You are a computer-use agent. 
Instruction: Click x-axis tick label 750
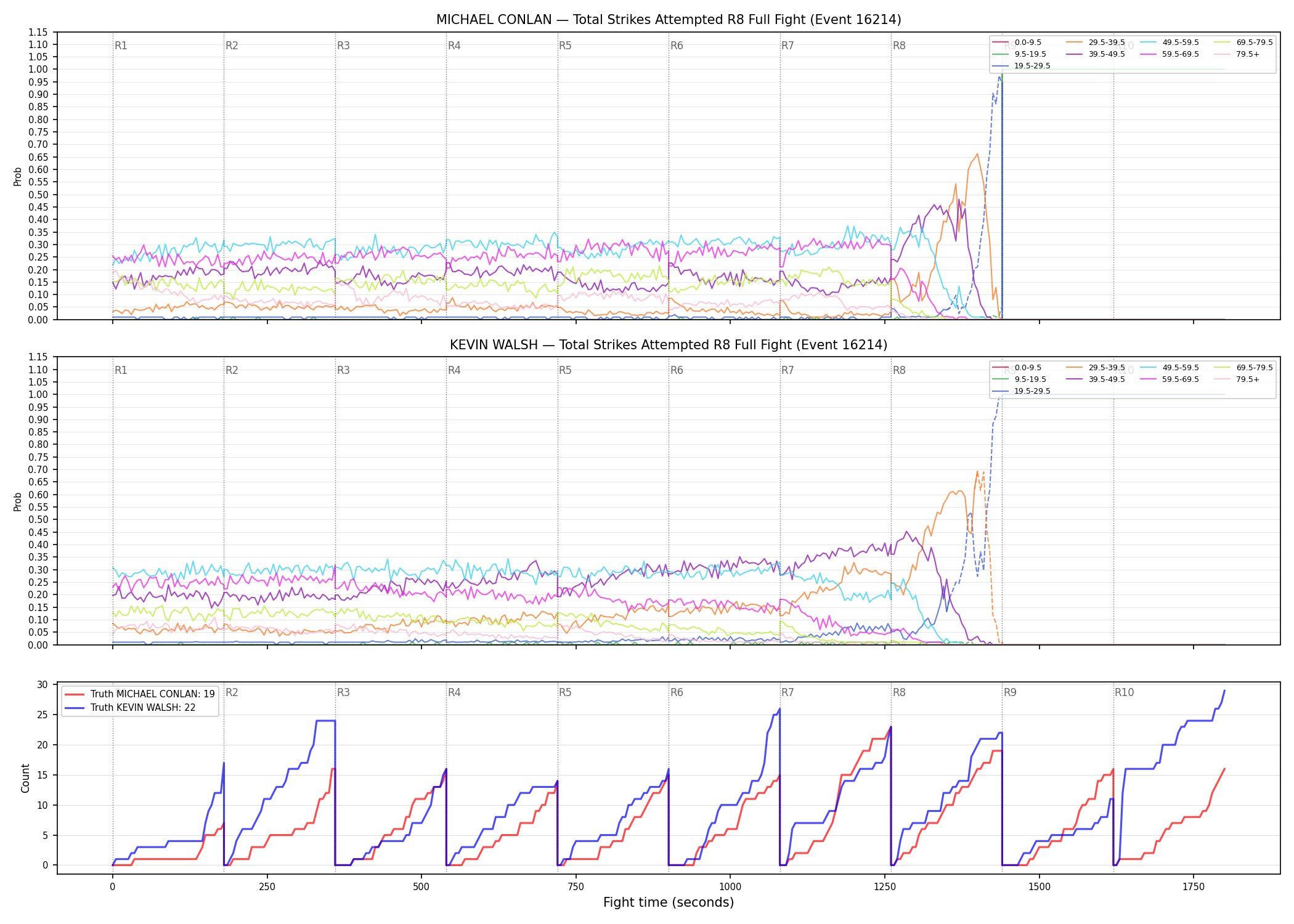576,887
